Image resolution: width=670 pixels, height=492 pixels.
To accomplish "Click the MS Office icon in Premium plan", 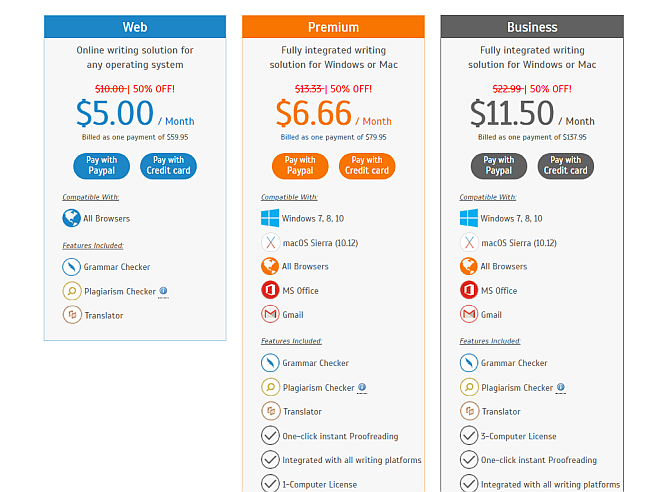I will pyautogui.click(x=270, y=290).
